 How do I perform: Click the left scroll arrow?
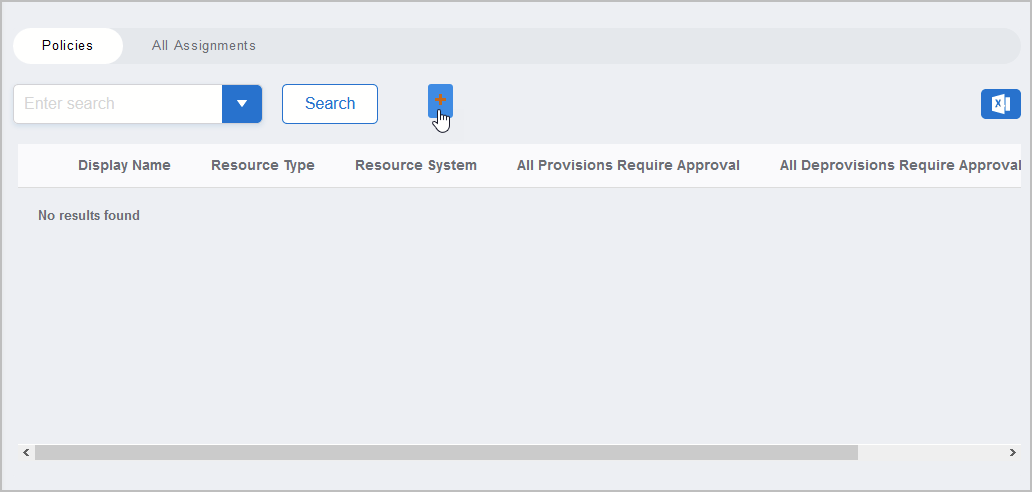point(26,453)
